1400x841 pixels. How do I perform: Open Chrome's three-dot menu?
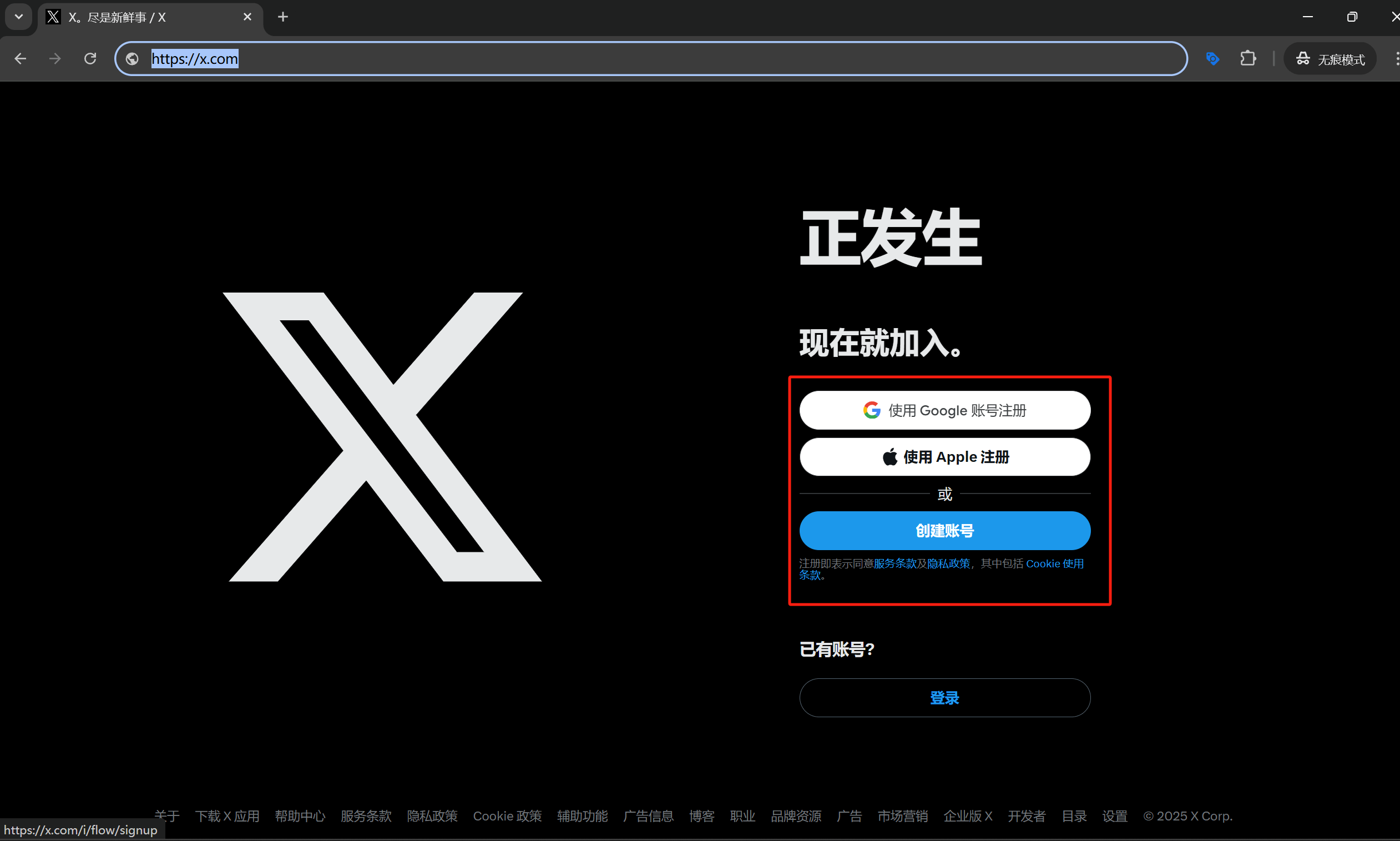[1397, 58]
